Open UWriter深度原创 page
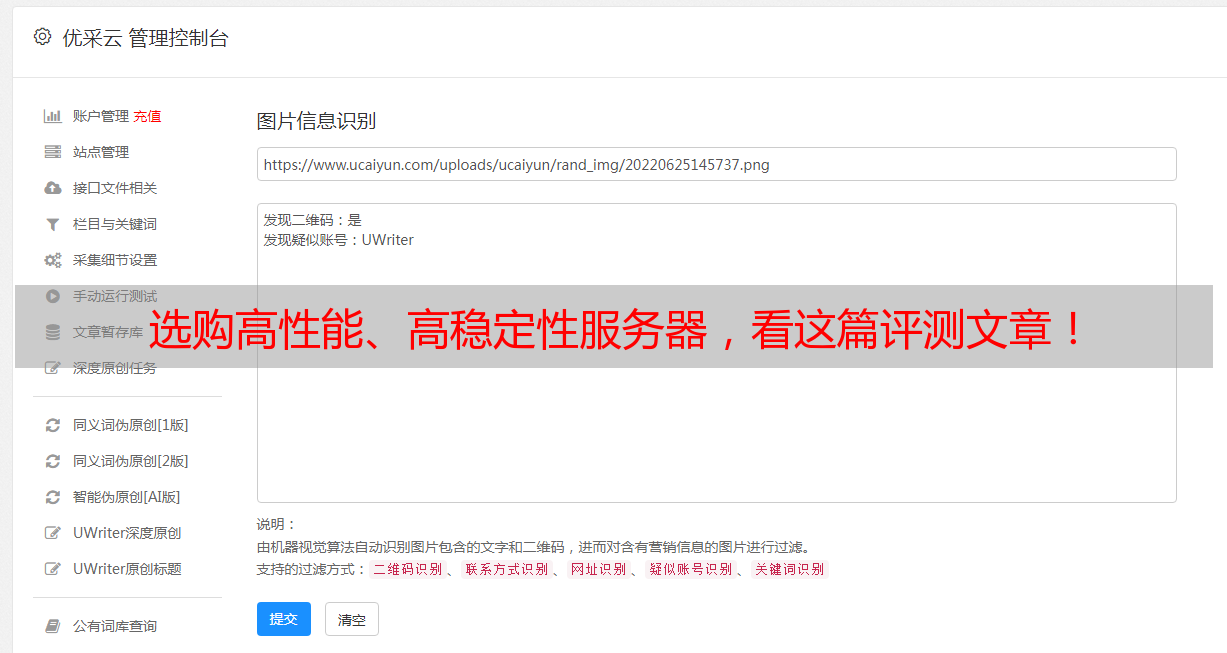The image size is (1227, 653). [127, 533]
